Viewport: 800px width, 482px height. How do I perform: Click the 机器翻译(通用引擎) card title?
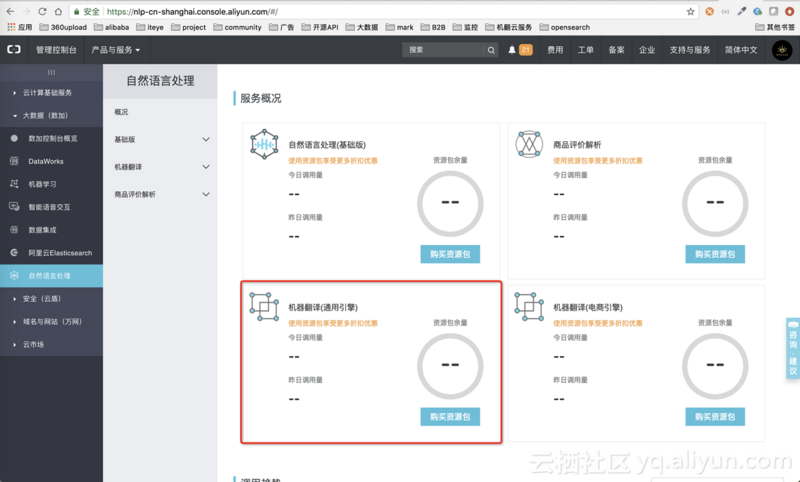[x=323, y=307]
